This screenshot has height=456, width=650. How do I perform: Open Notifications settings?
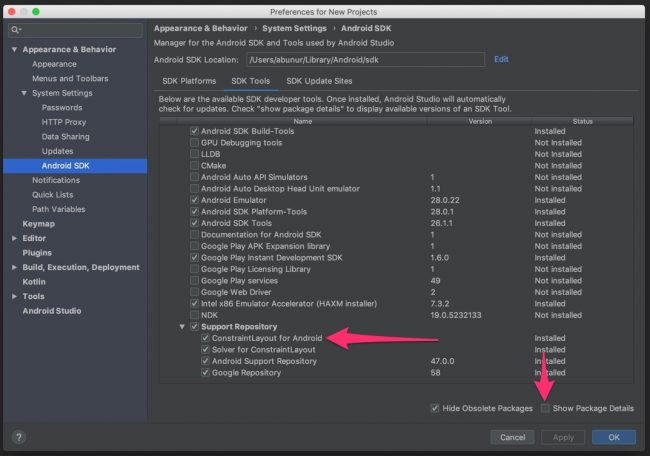[x=56, y=180]
